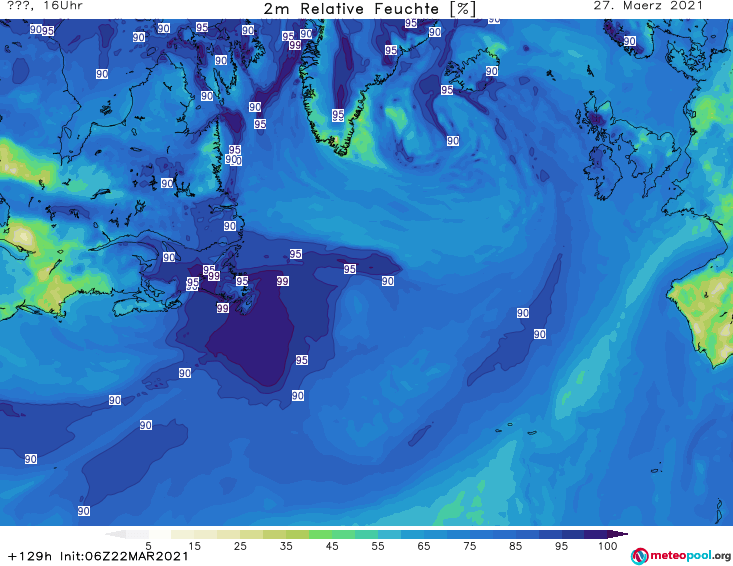This screenshot has height=566, width=733.
Task: Click the pointed arrow end of color bar
Action: click(618, 534)
